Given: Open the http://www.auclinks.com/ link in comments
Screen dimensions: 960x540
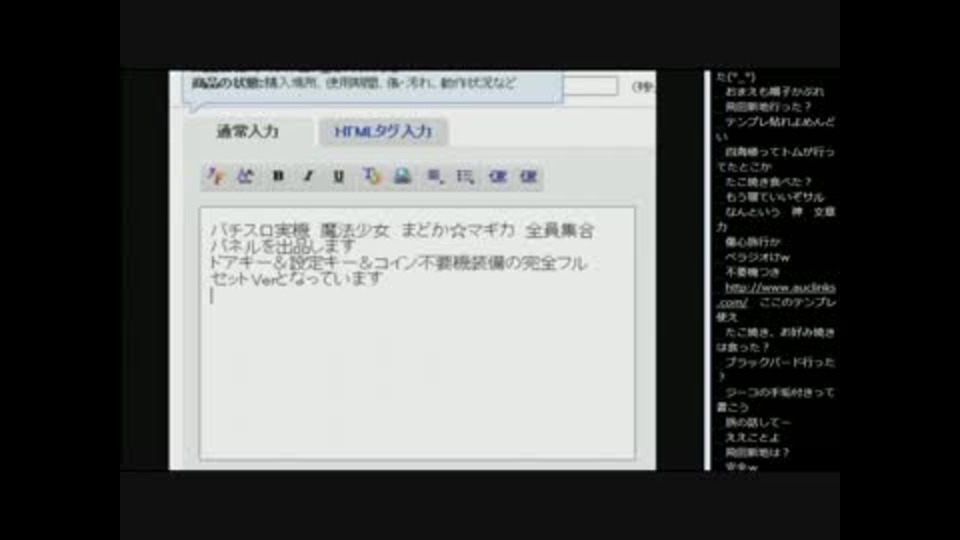Looking at the screenshot, I should [776, 294].
